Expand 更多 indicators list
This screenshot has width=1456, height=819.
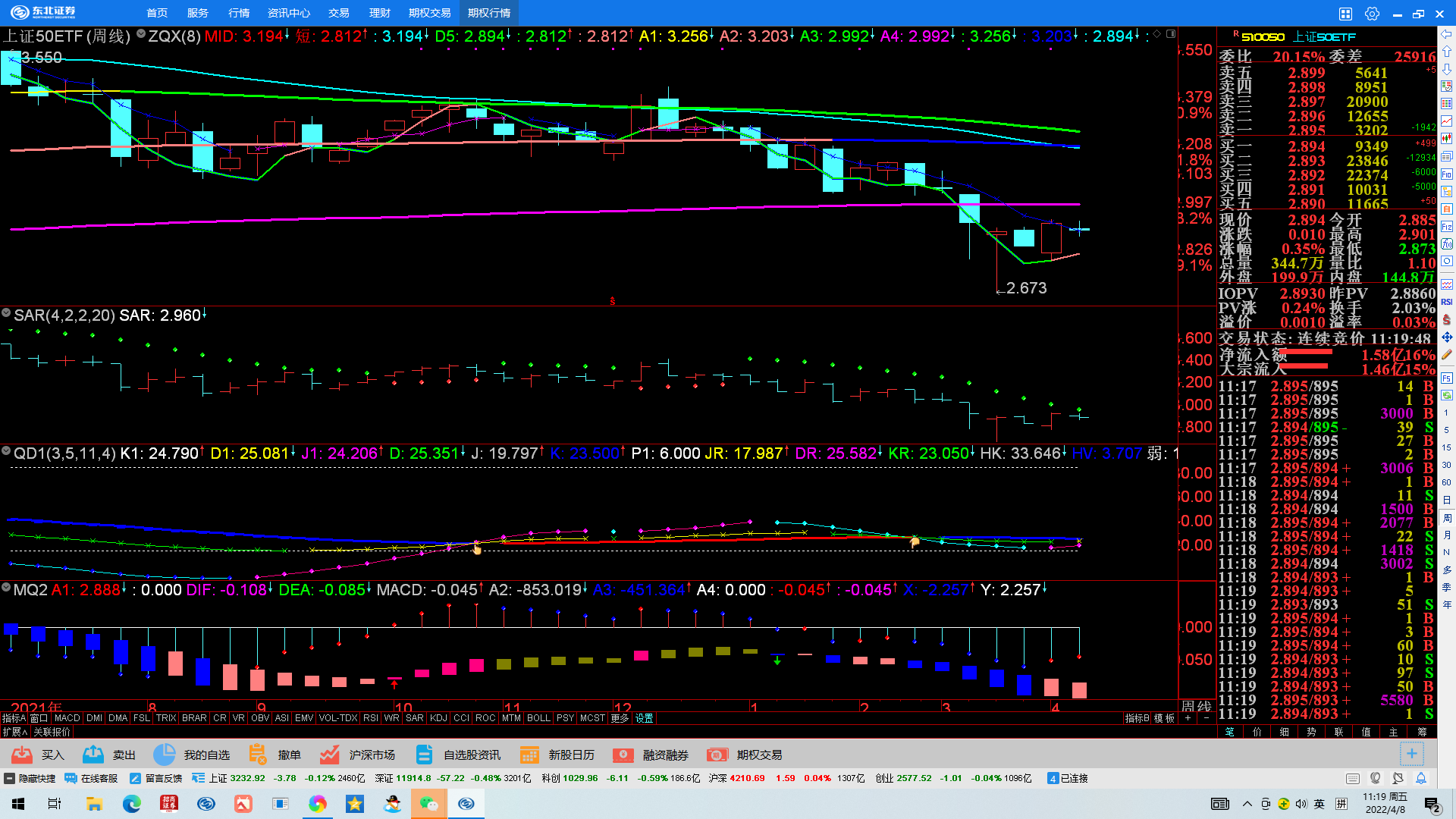click(620, 718)
